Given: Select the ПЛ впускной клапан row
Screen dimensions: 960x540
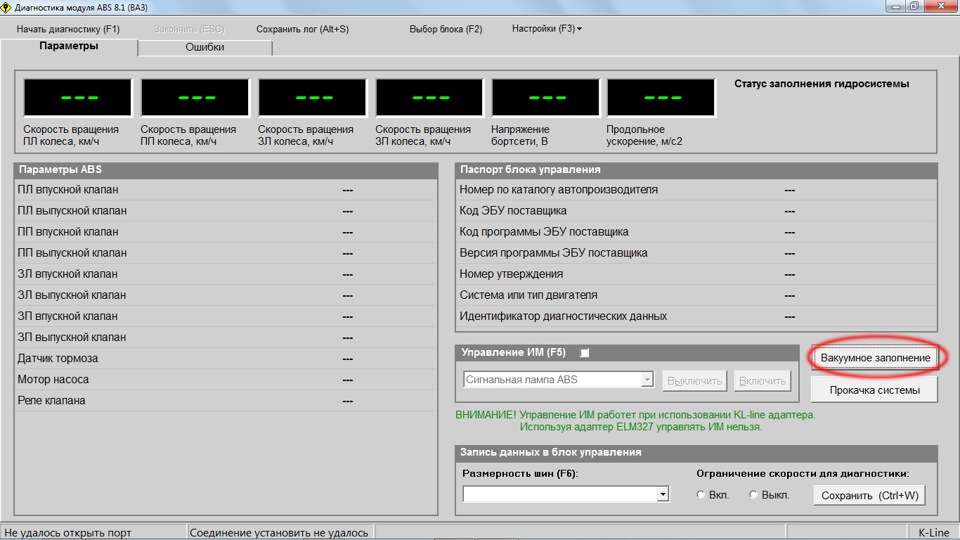Looking at the screenshot, I should point(227,190).
